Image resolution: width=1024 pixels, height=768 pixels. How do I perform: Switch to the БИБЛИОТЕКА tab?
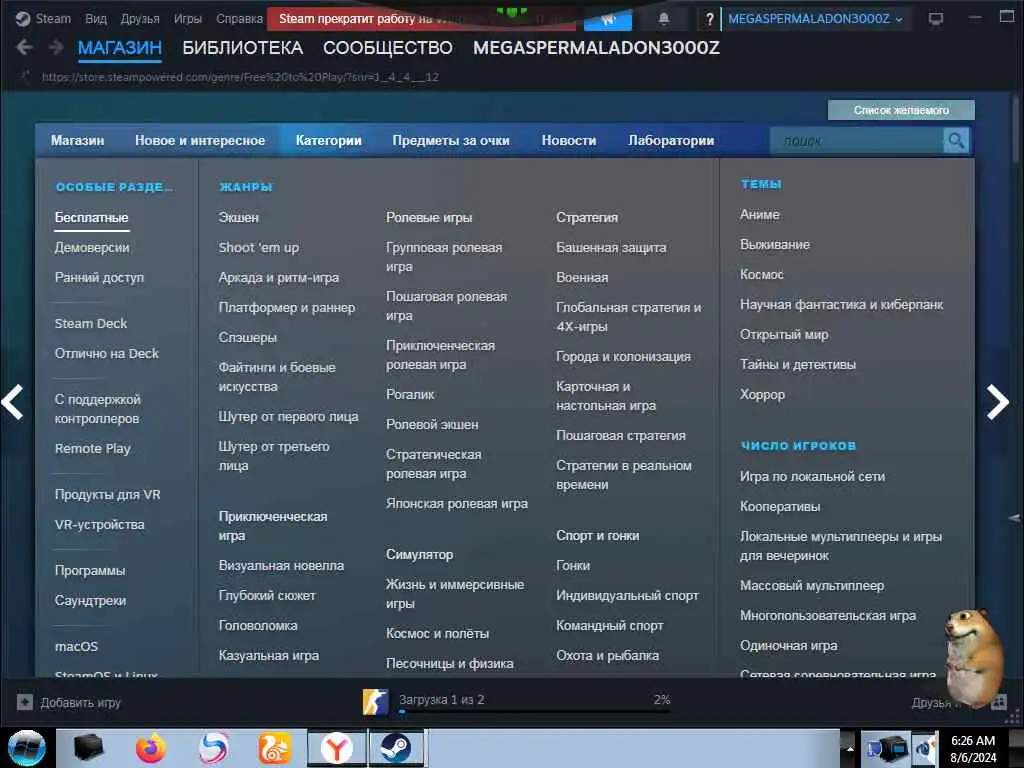[242, 48]
